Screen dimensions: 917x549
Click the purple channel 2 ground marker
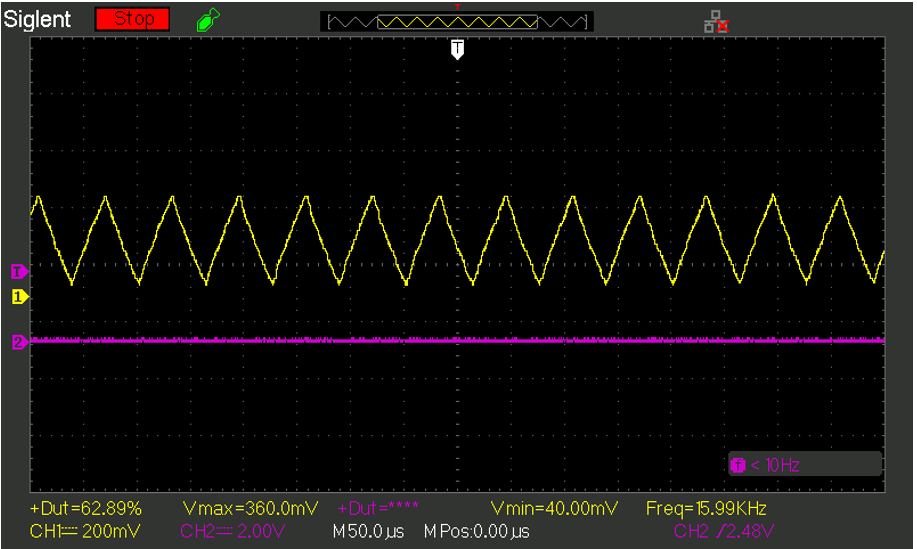click(x=20, y=342)
